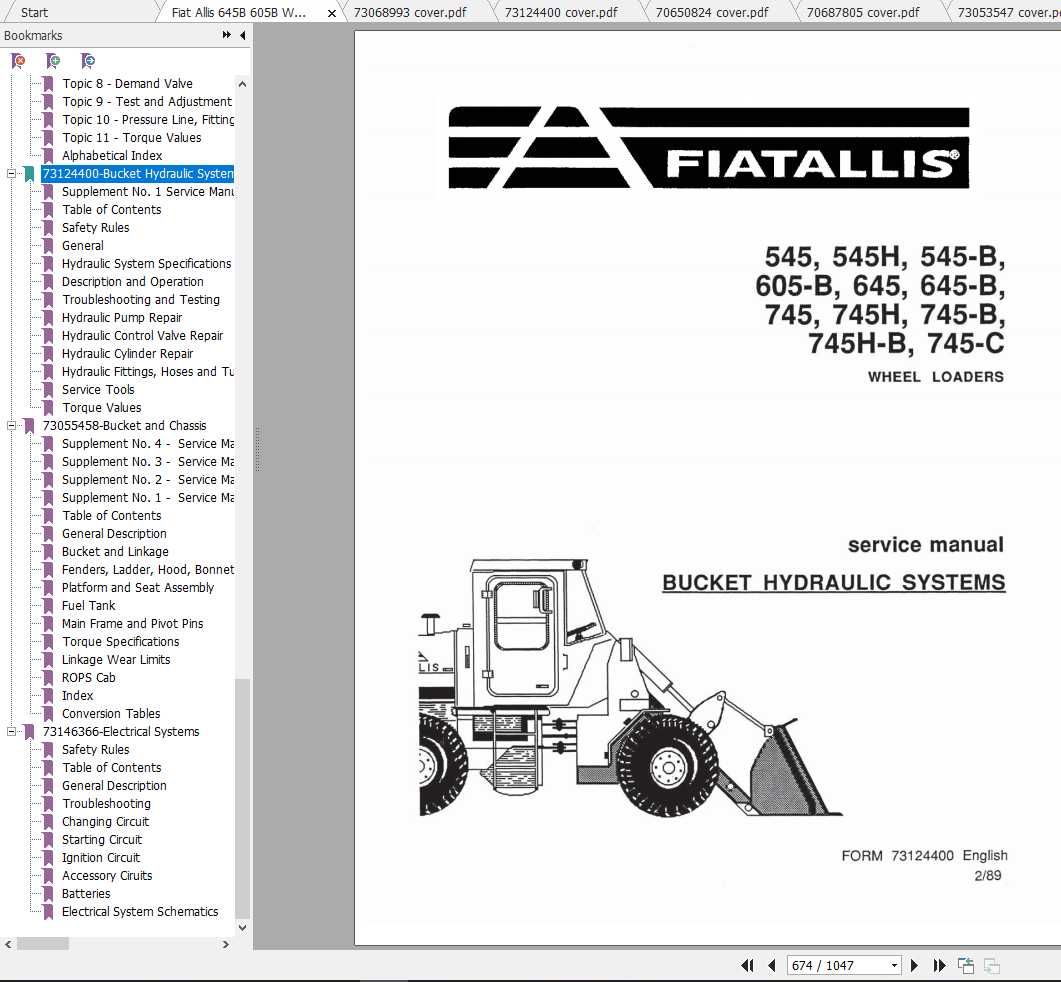The image size is (1061, 982).
Task: Click bookmark icon beside Starting Circuit
Action: (x=48, y=840)
